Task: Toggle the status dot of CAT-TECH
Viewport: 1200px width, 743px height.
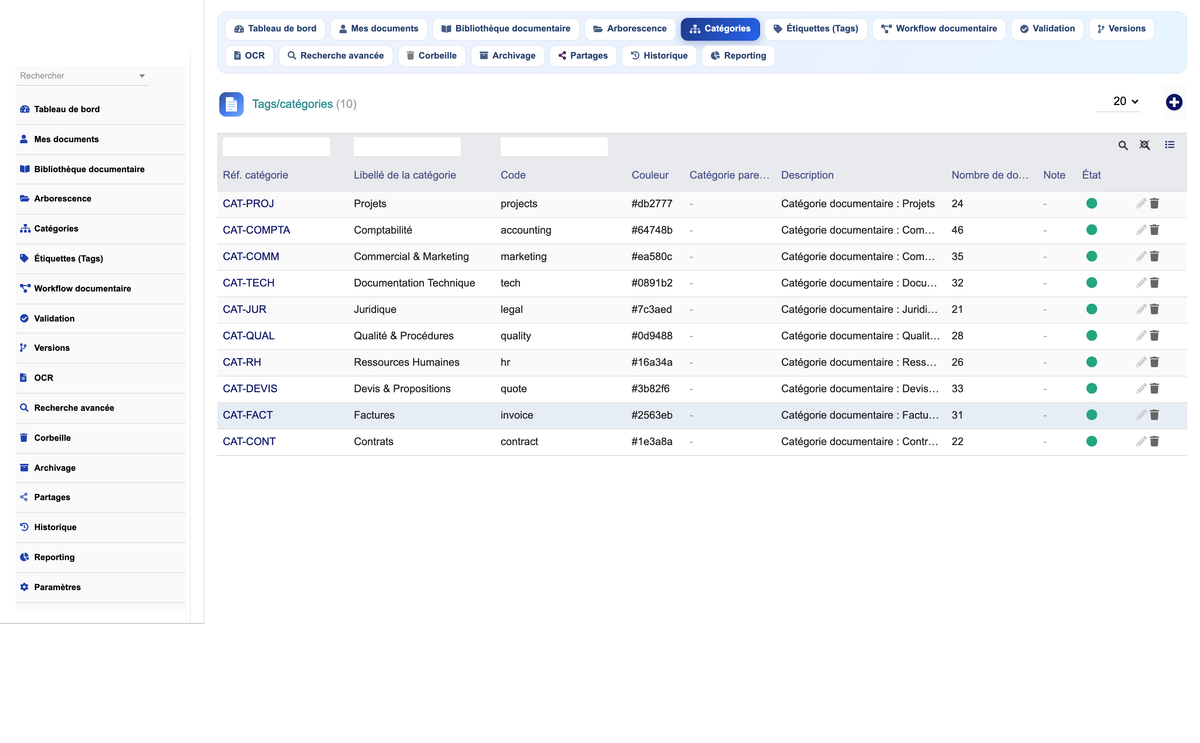Action: 1091,283
